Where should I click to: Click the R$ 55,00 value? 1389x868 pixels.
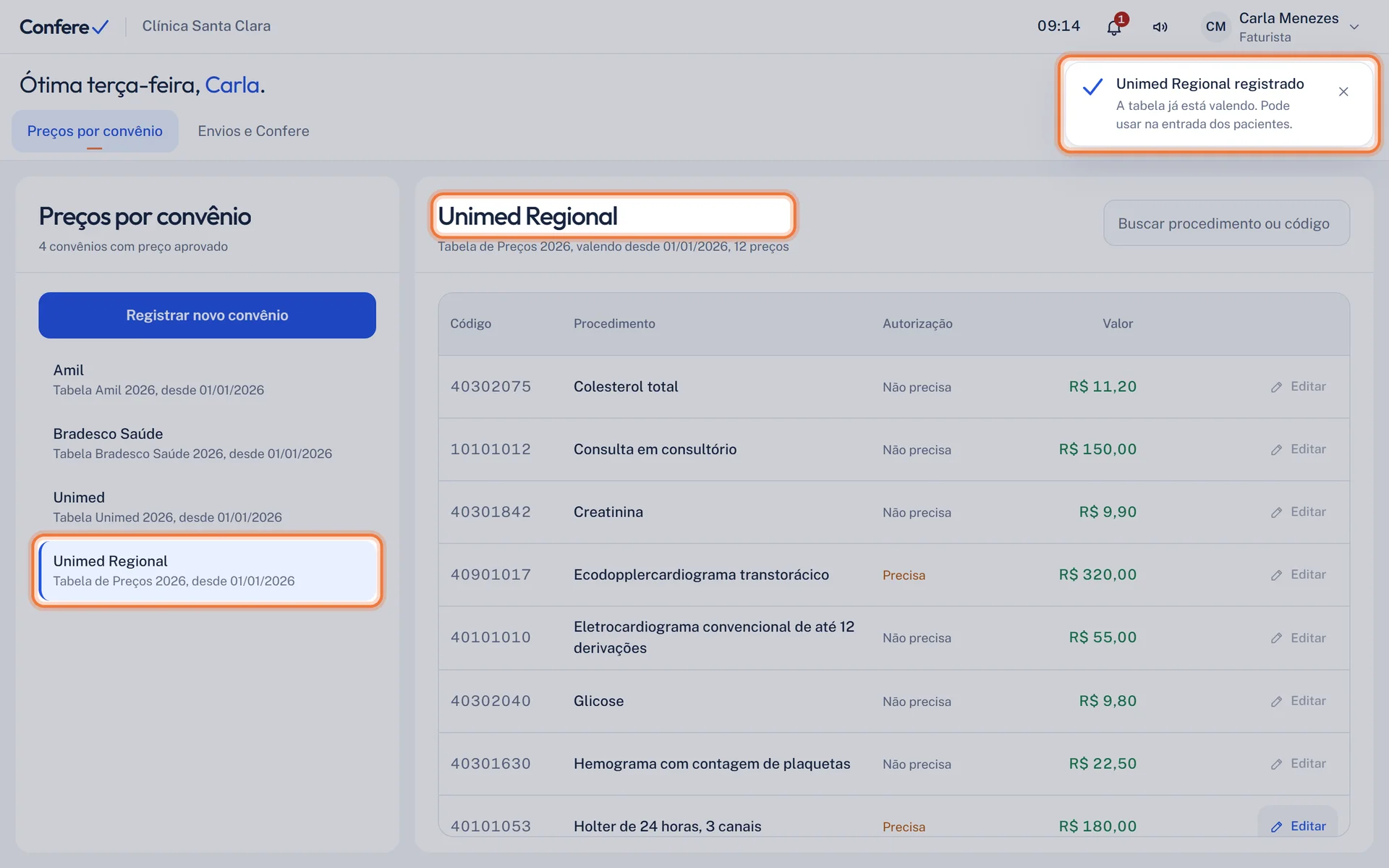point(1103,637)
